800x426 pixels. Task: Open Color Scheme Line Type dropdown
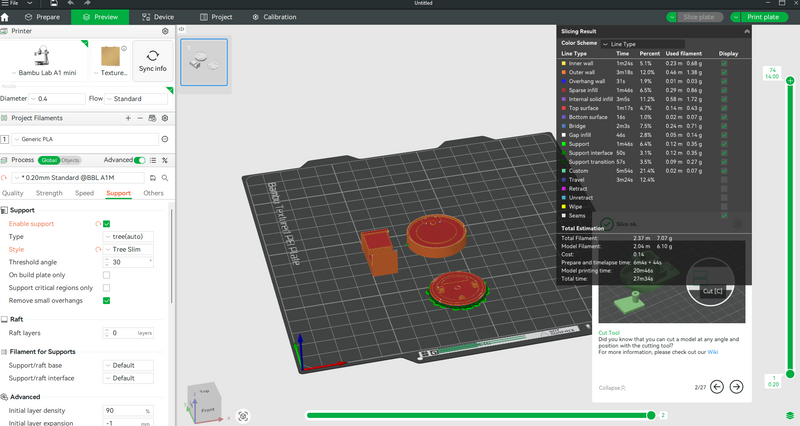click(642, 44)
